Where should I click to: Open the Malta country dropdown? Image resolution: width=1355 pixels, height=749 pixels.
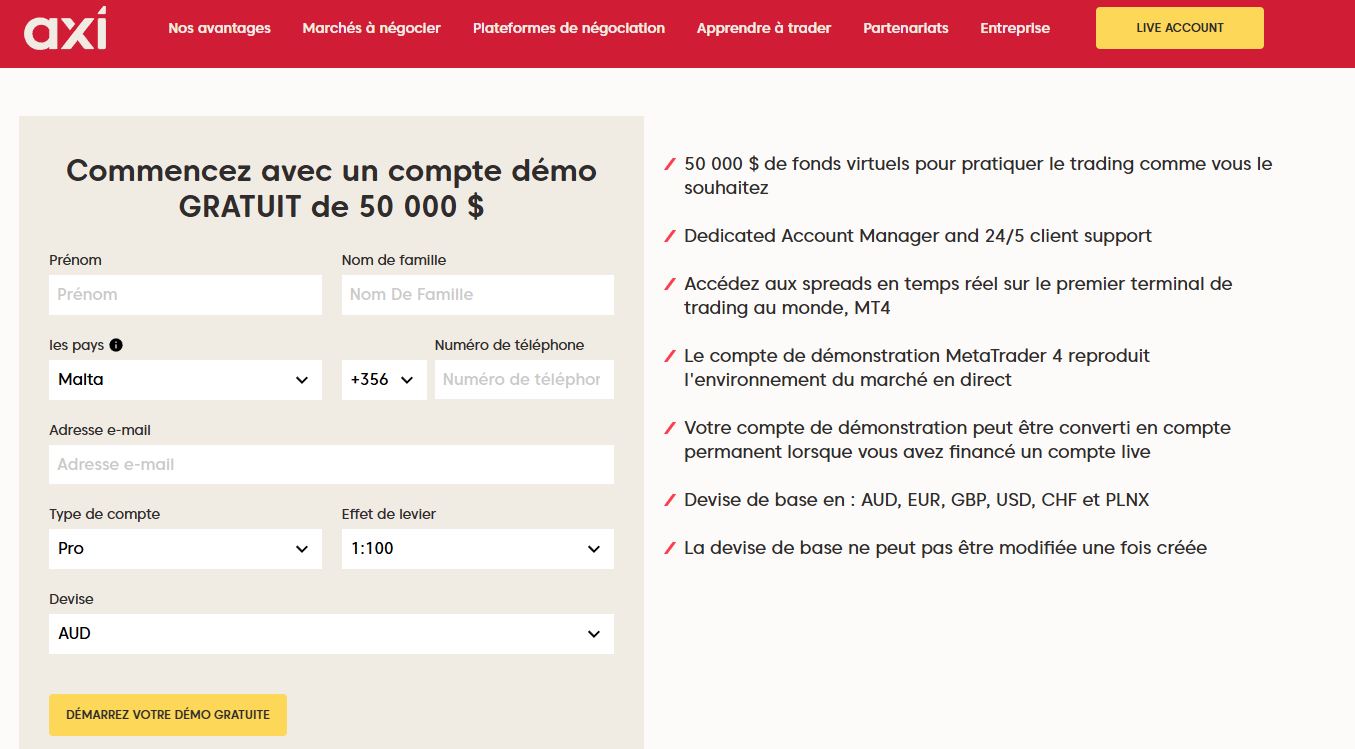tap(185, 379)
